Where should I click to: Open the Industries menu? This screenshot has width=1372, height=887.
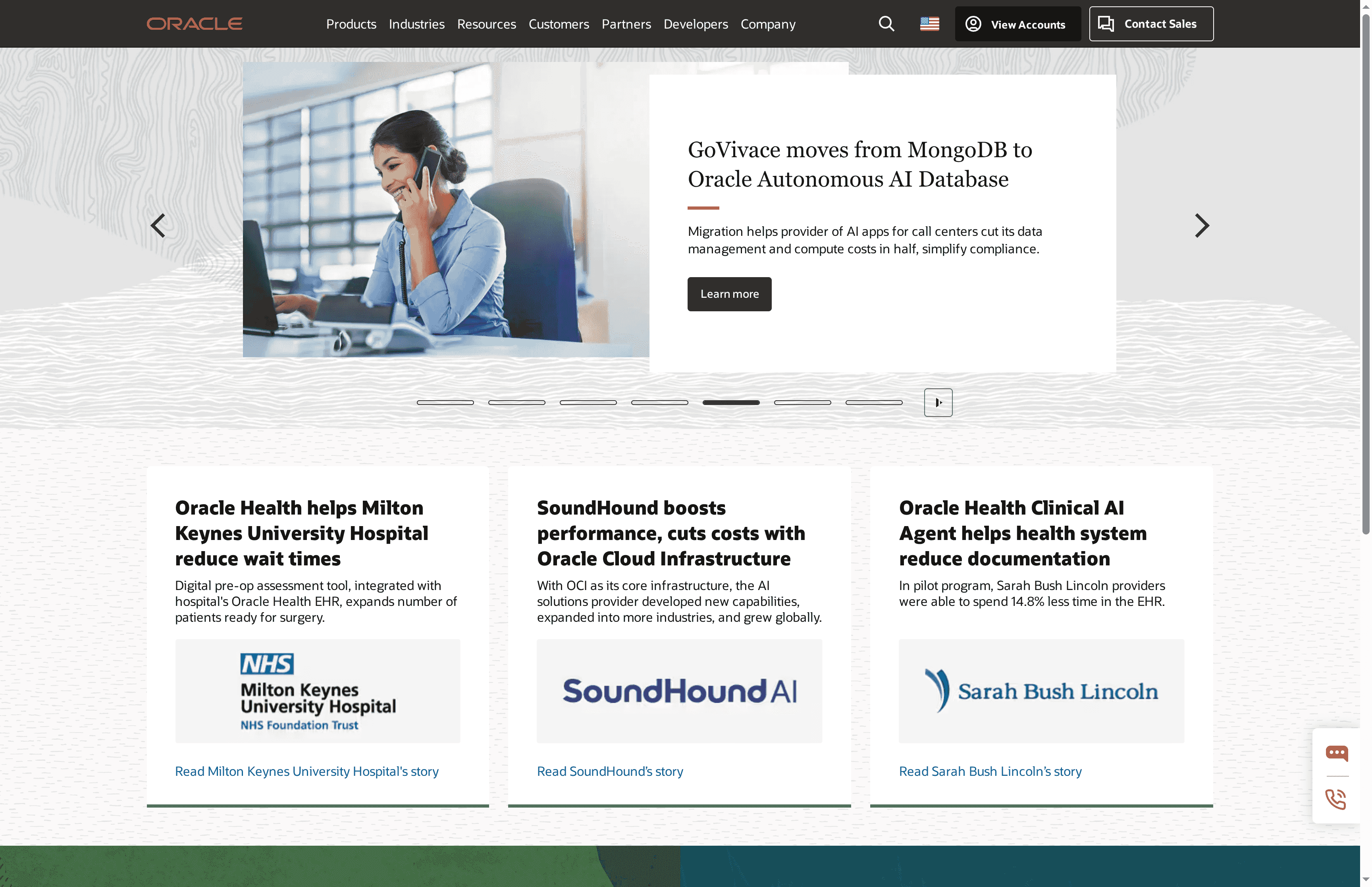(x=416, y=23)
